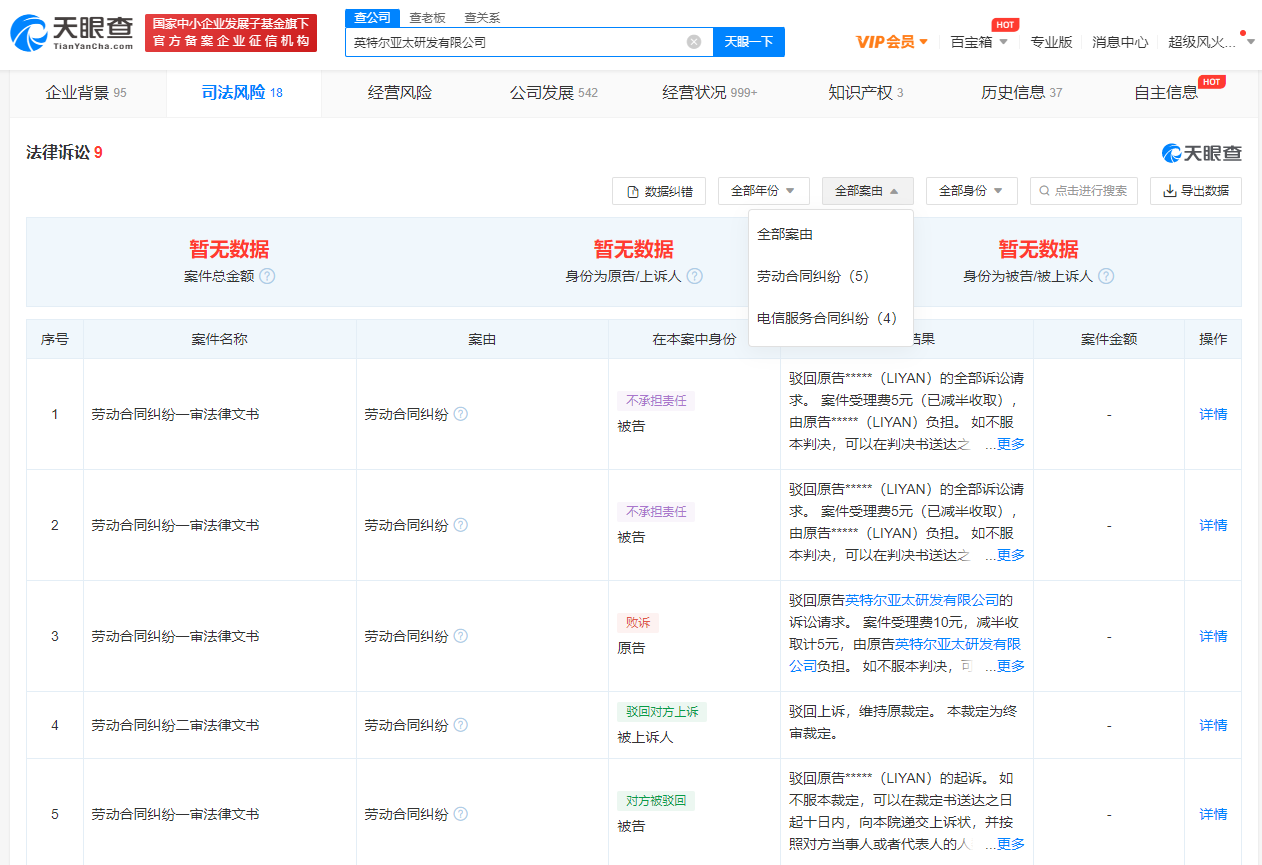Click help icon next to 身份为原告/上诉人

point(694,276)
